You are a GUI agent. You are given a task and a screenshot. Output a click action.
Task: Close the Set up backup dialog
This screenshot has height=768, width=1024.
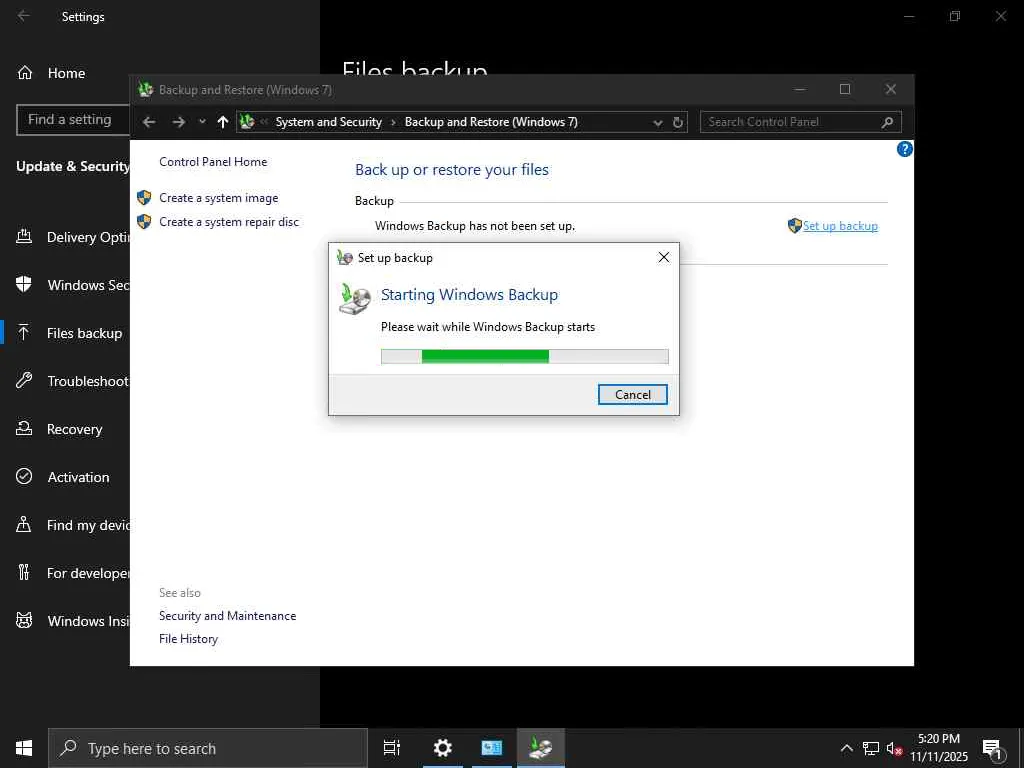(x=664, y=257)
